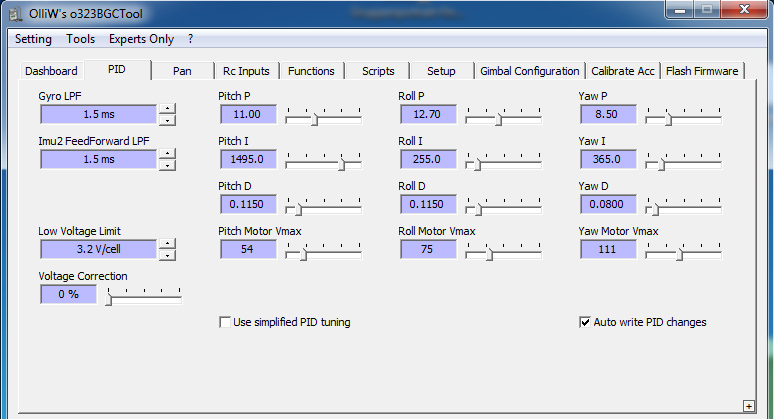Enable Use simplified PID tuning checkbox
The image size is (774, 419).
tap(225, 322)
